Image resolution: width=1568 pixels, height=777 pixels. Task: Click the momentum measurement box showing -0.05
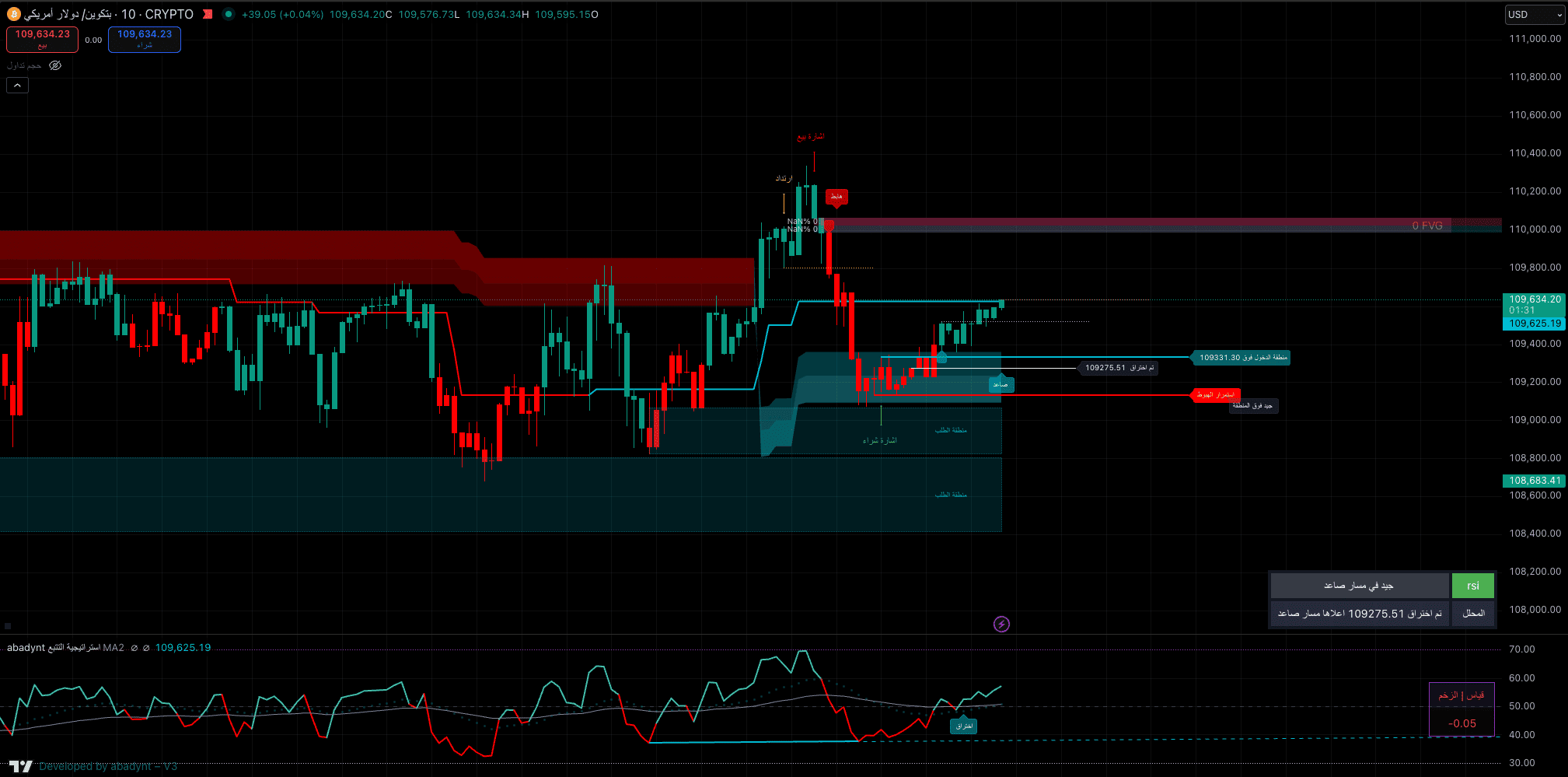pos(1461,709)
